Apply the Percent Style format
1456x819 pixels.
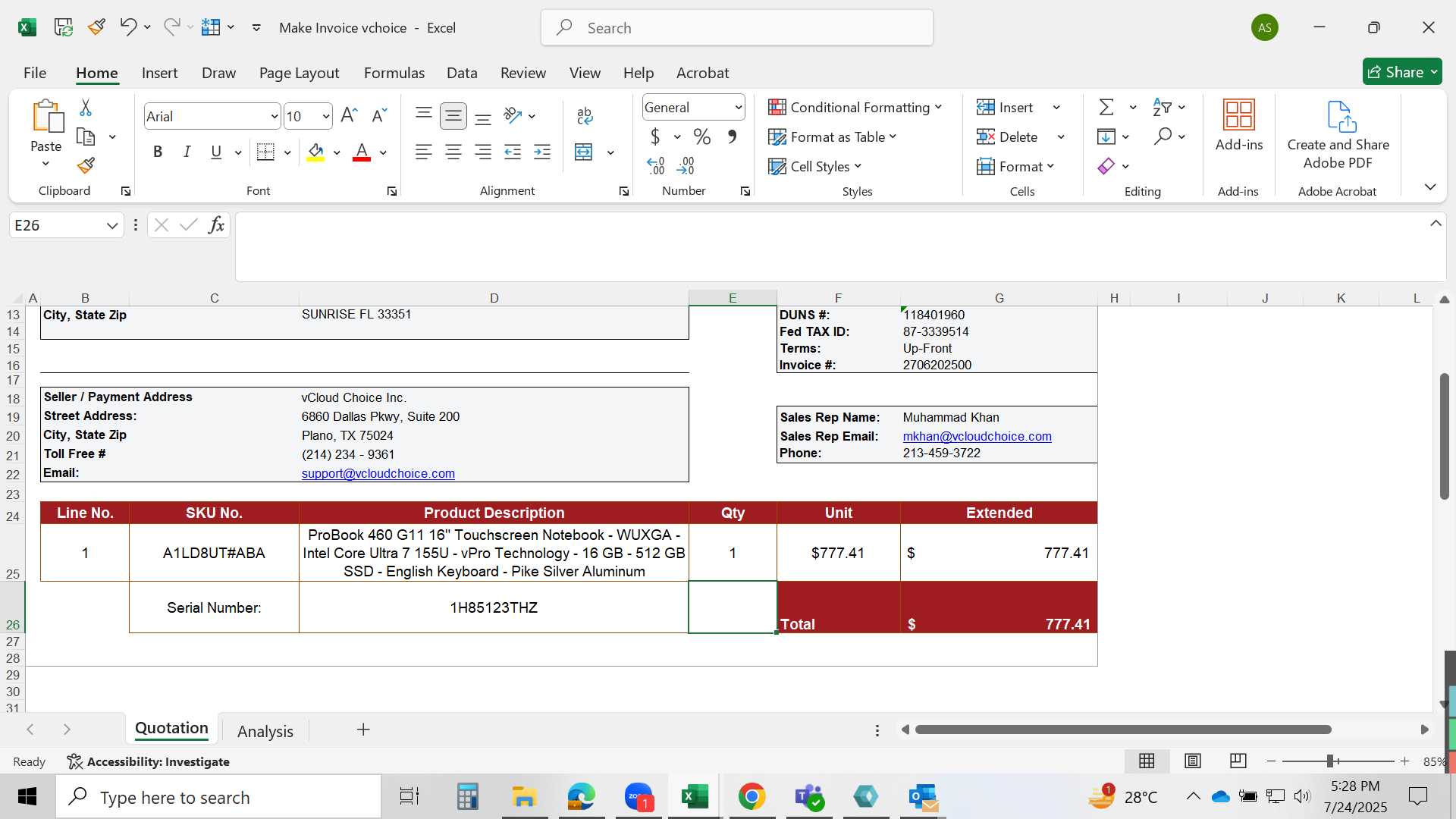pyautogui.click(x=702, y=137)
